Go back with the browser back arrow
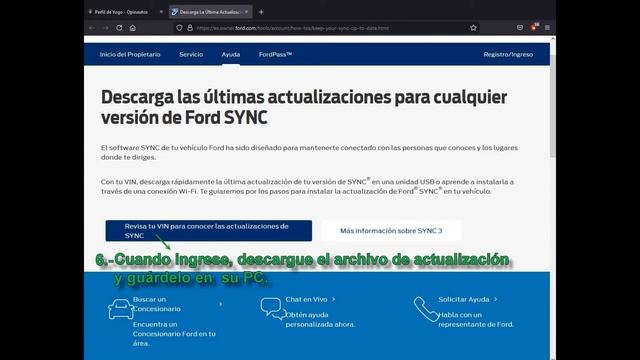Image resolution: width=640 pixels, height=360 pixels. [92, 28]
